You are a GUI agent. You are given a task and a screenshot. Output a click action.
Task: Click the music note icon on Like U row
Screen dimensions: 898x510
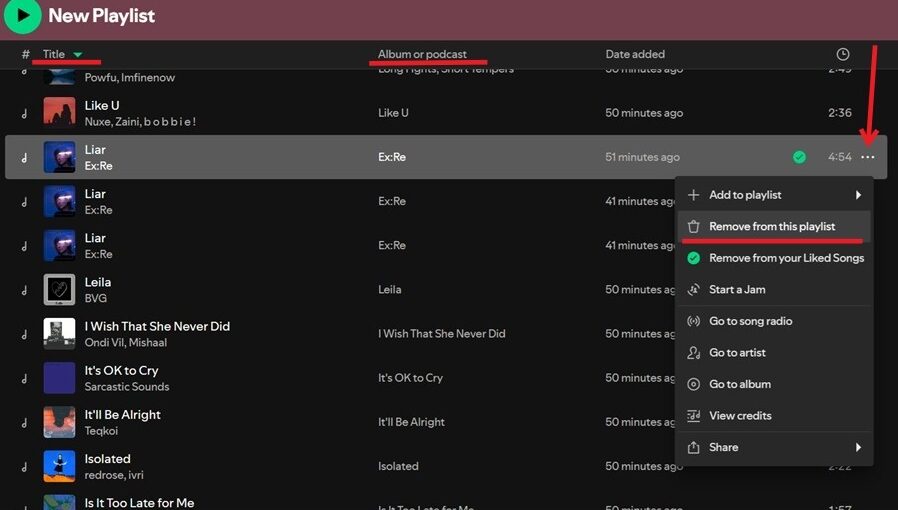[25, 113]
